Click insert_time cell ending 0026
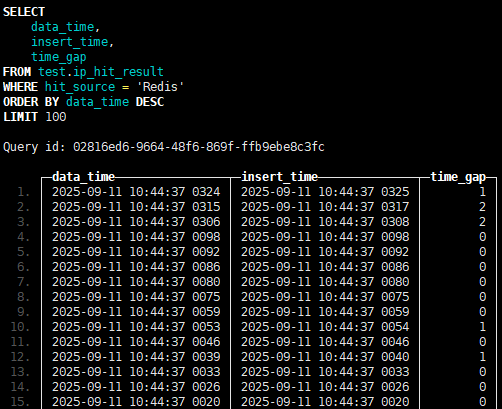The image size is (502, 409). 325,387
